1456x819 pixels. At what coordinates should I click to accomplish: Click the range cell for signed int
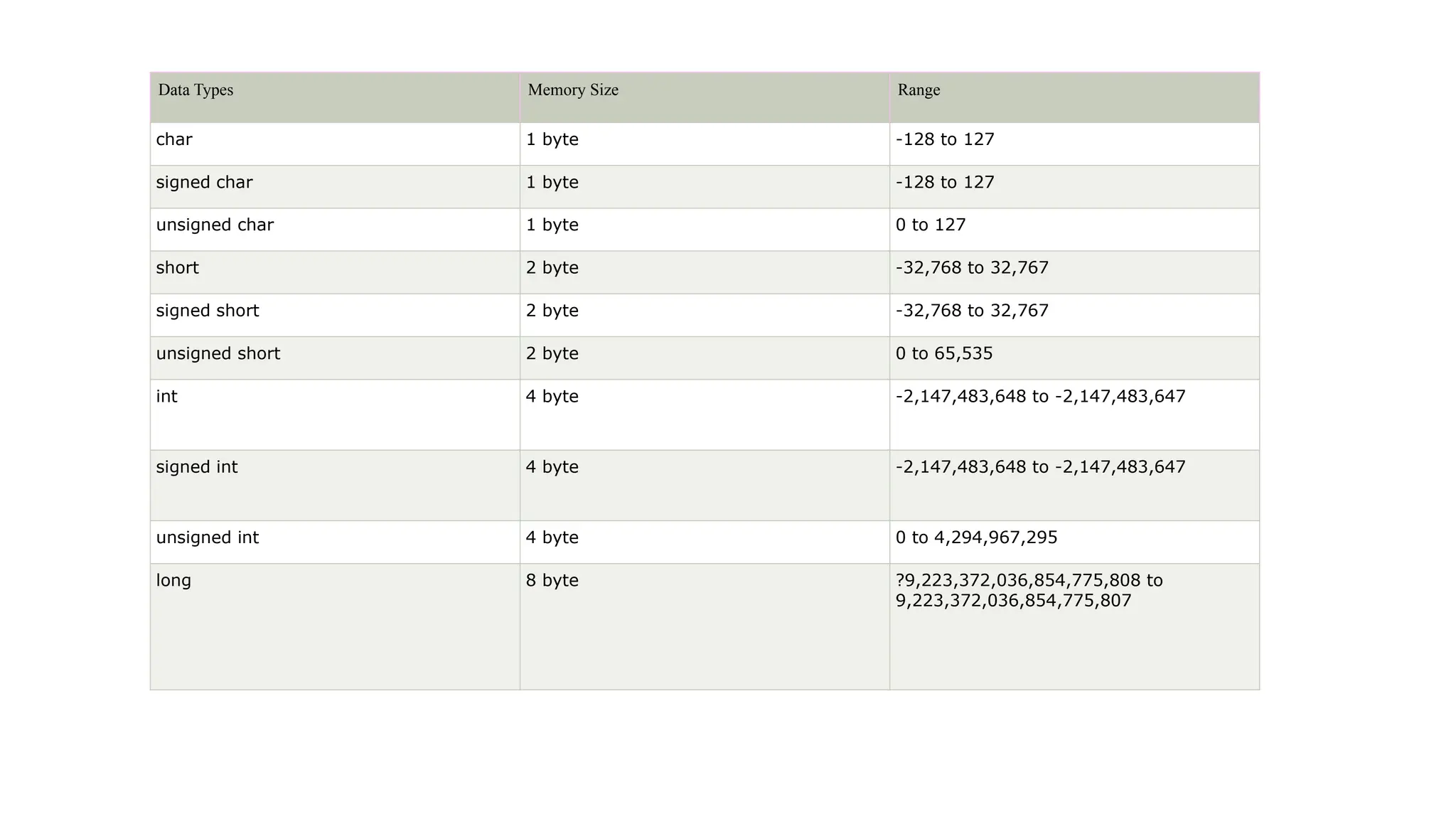(x=1041, y=467)
